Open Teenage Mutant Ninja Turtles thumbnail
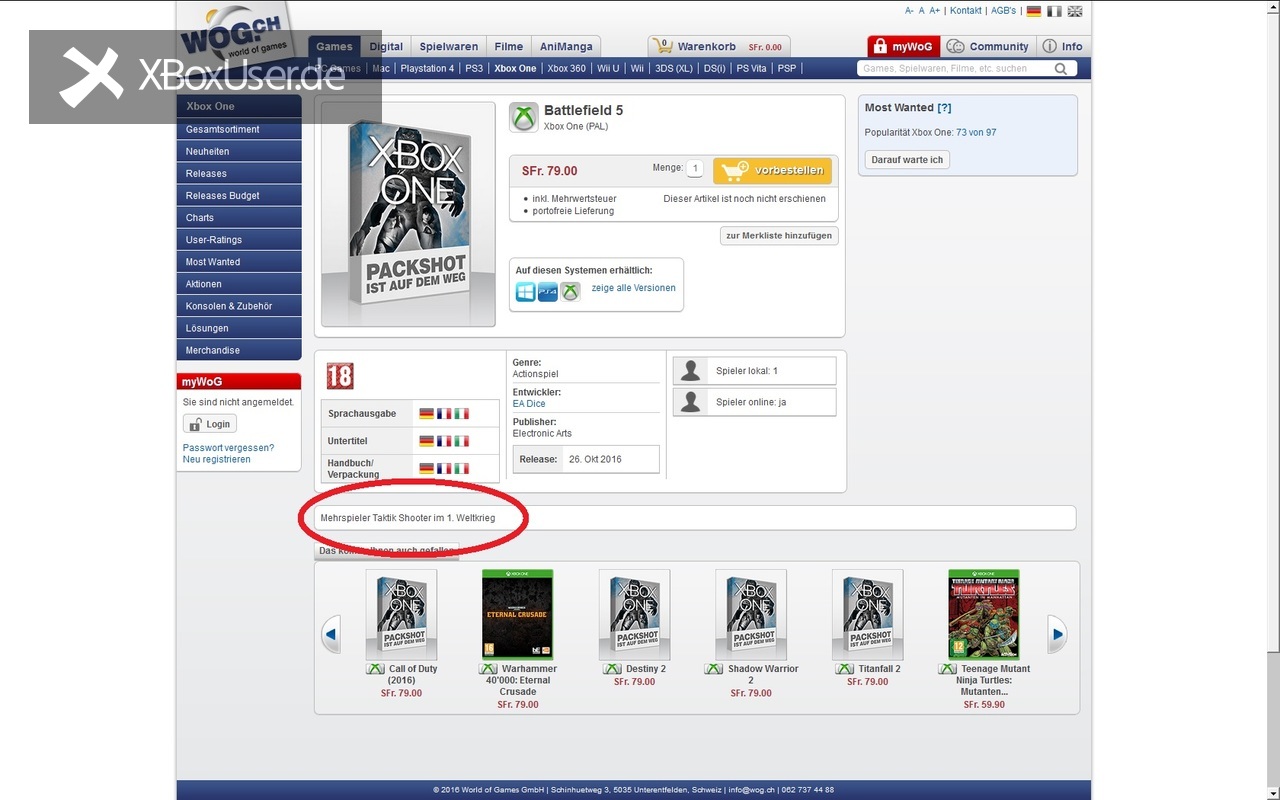This screenshot has width=1280, height=800. tap(984, 614)
